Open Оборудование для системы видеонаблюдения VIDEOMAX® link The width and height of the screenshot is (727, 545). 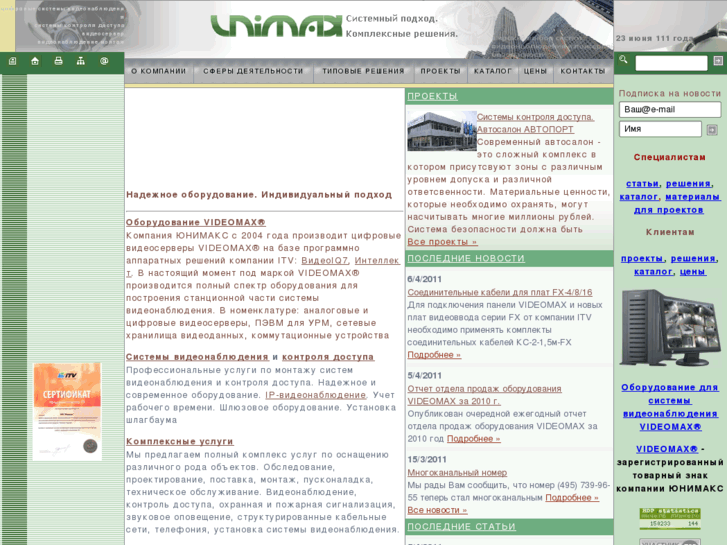670,407
